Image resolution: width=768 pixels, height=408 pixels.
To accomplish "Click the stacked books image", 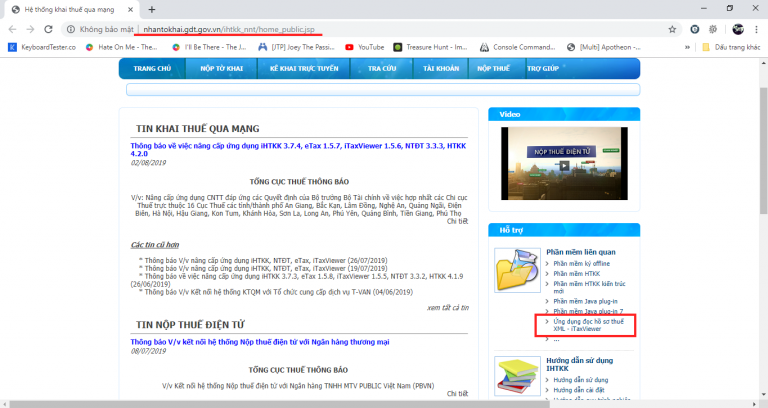I will 517,377.
